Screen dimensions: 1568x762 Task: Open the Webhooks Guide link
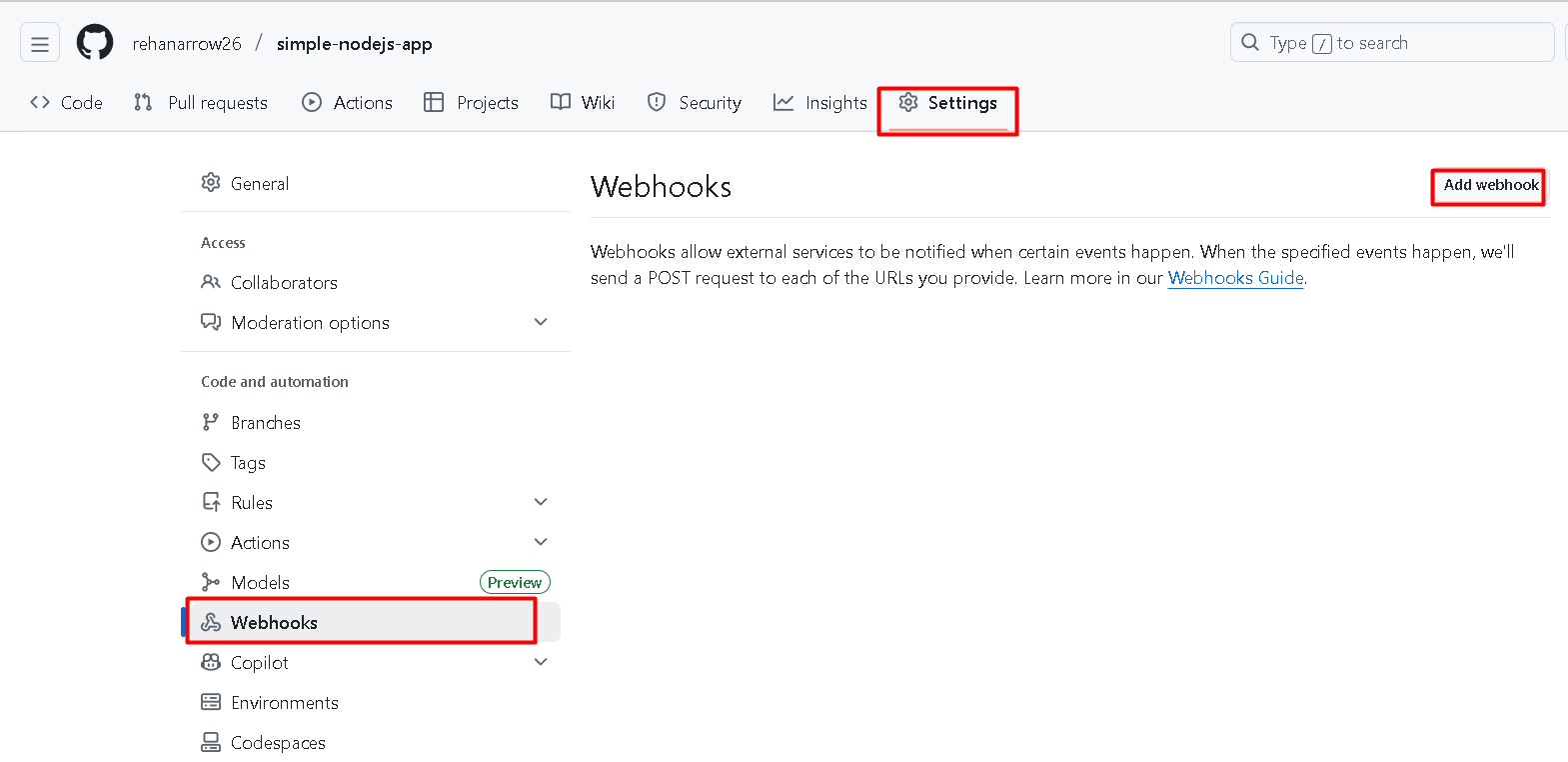click(1235, 278)
